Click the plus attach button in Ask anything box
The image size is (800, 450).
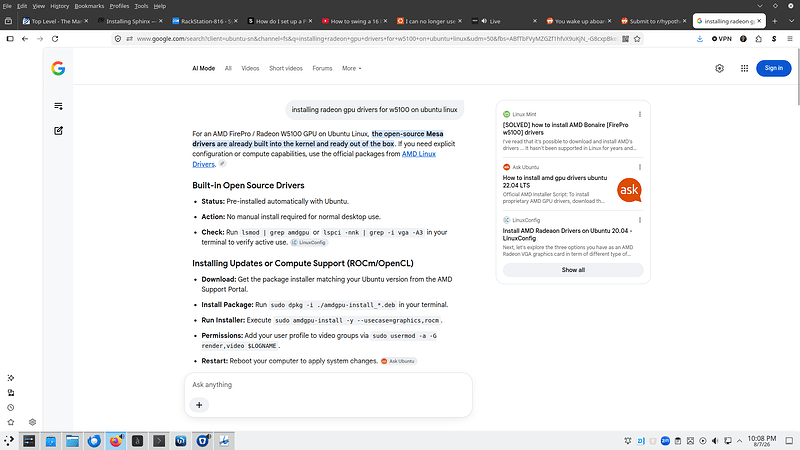(x=199, y=405)
